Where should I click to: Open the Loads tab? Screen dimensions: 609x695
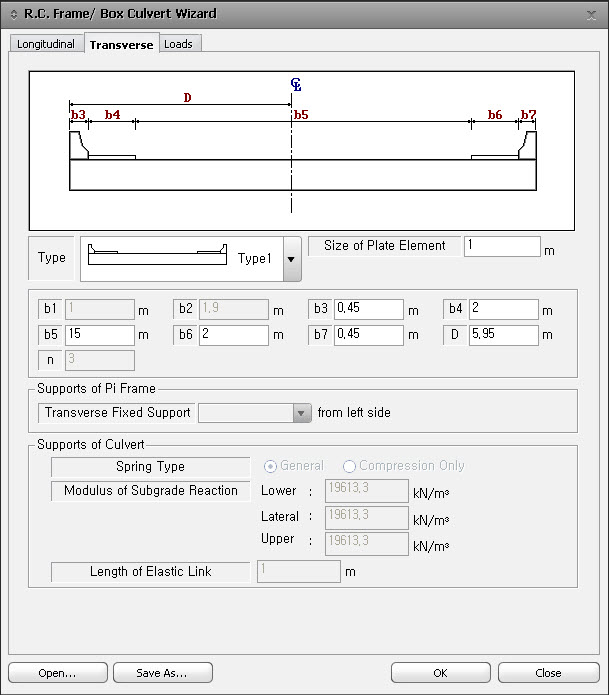[x=179, y=44]
